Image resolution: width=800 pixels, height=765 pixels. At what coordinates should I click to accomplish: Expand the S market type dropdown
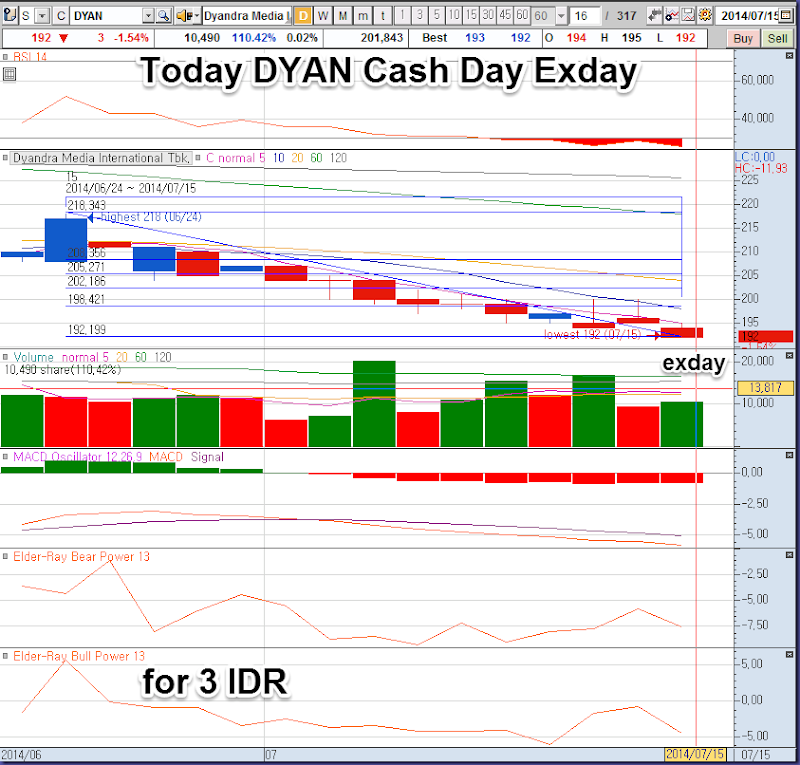(41, 16)
